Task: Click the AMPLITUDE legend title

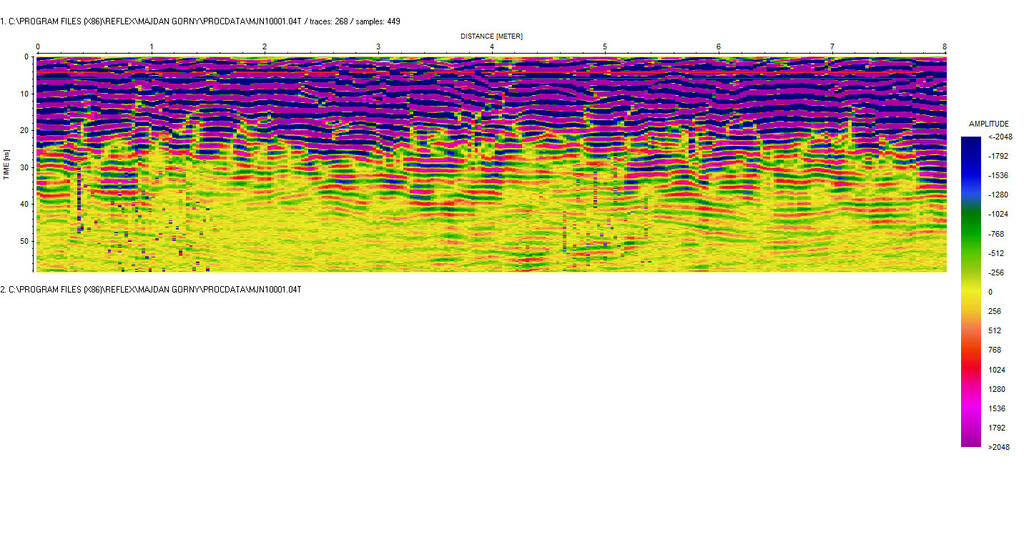Action: coord(989,123)
